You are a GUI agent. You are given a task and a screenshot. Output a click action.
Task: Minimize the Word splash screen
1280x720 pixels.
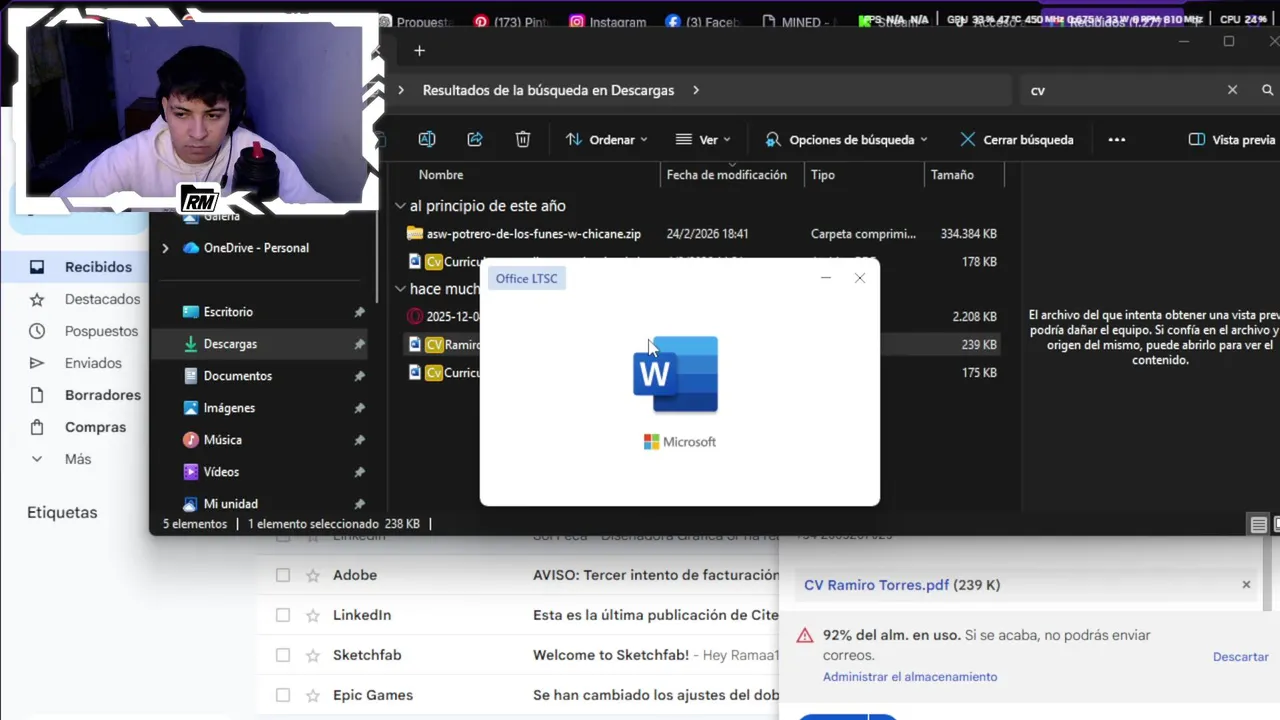[826, 278]
